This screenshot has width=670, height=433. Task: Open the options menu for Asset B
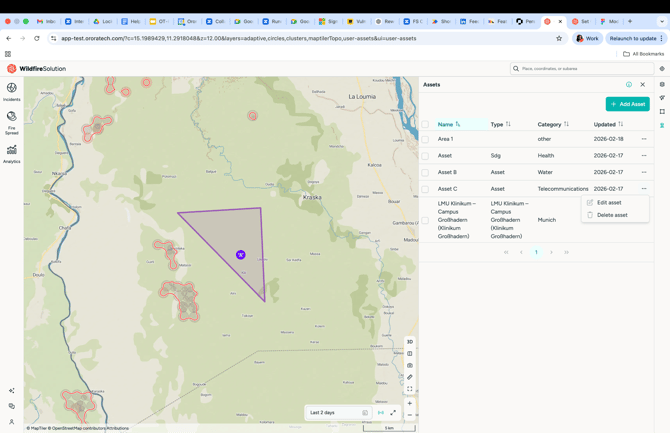coord(644,172)
